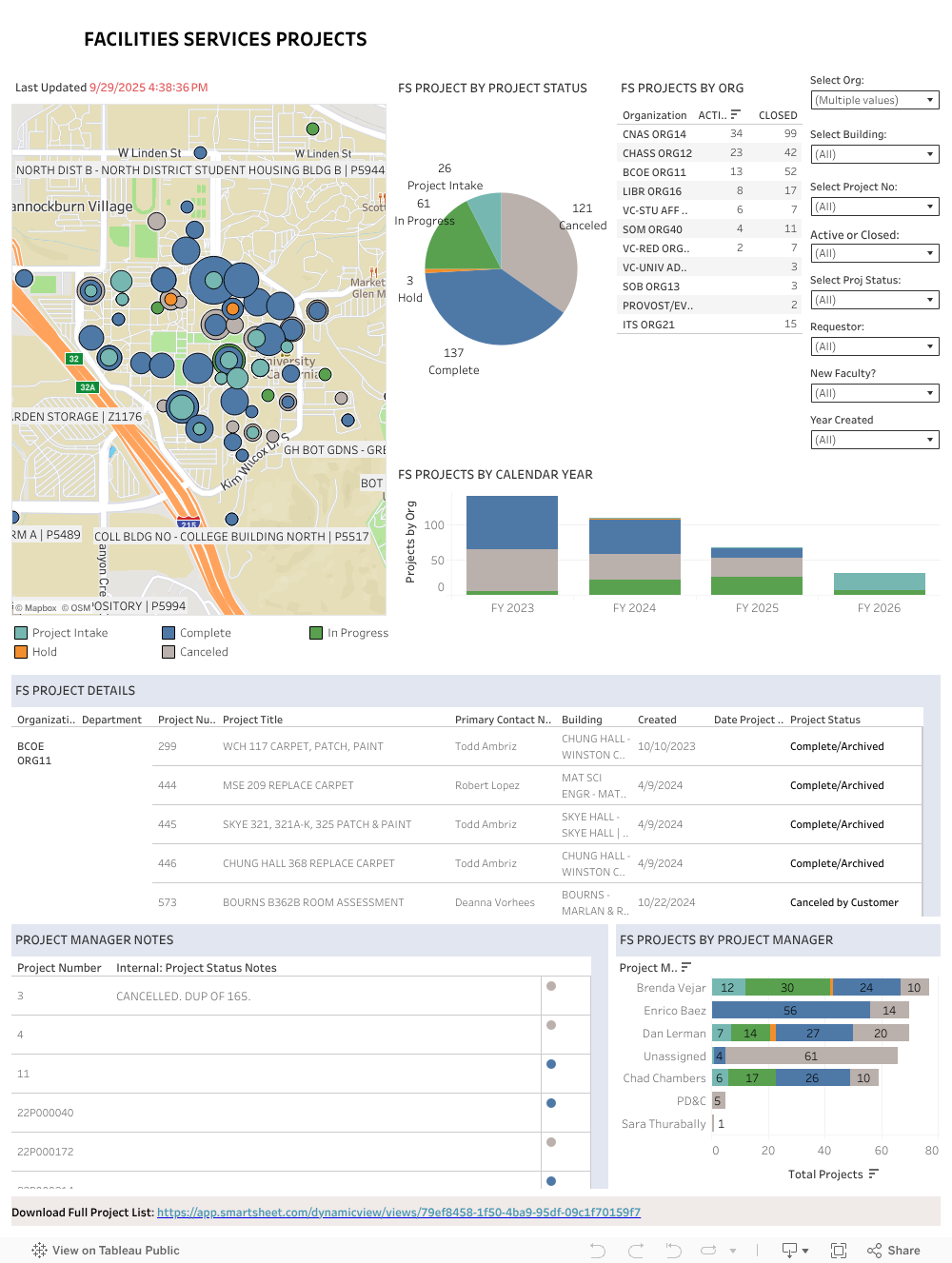This screenshot has width=952, height=1263.
Task: Open the Download options icon
Action: coord(794,1251)
